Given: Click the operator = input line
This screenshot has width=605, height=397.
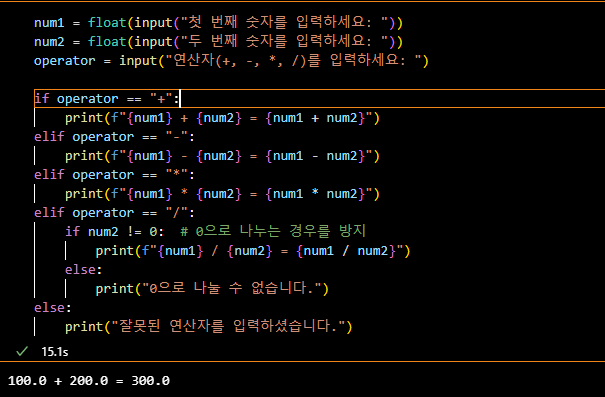Looking at the screenshot, I should click(x=232, y=61).
